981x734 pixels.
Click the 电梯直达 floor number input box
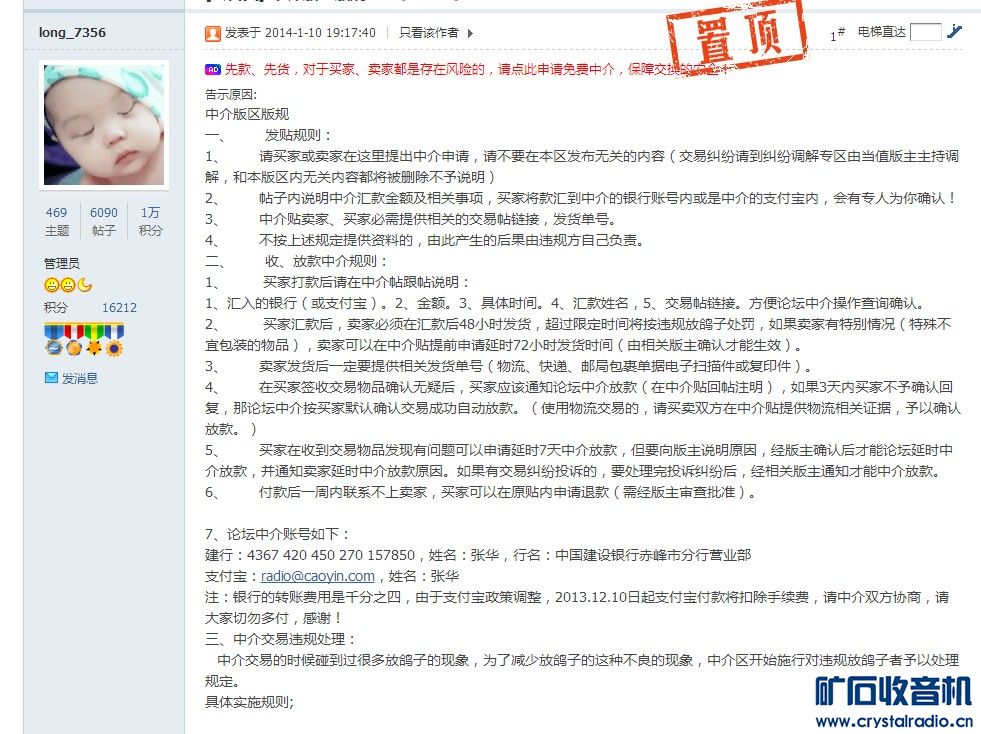pyautogui.click(x=925, y=32)
